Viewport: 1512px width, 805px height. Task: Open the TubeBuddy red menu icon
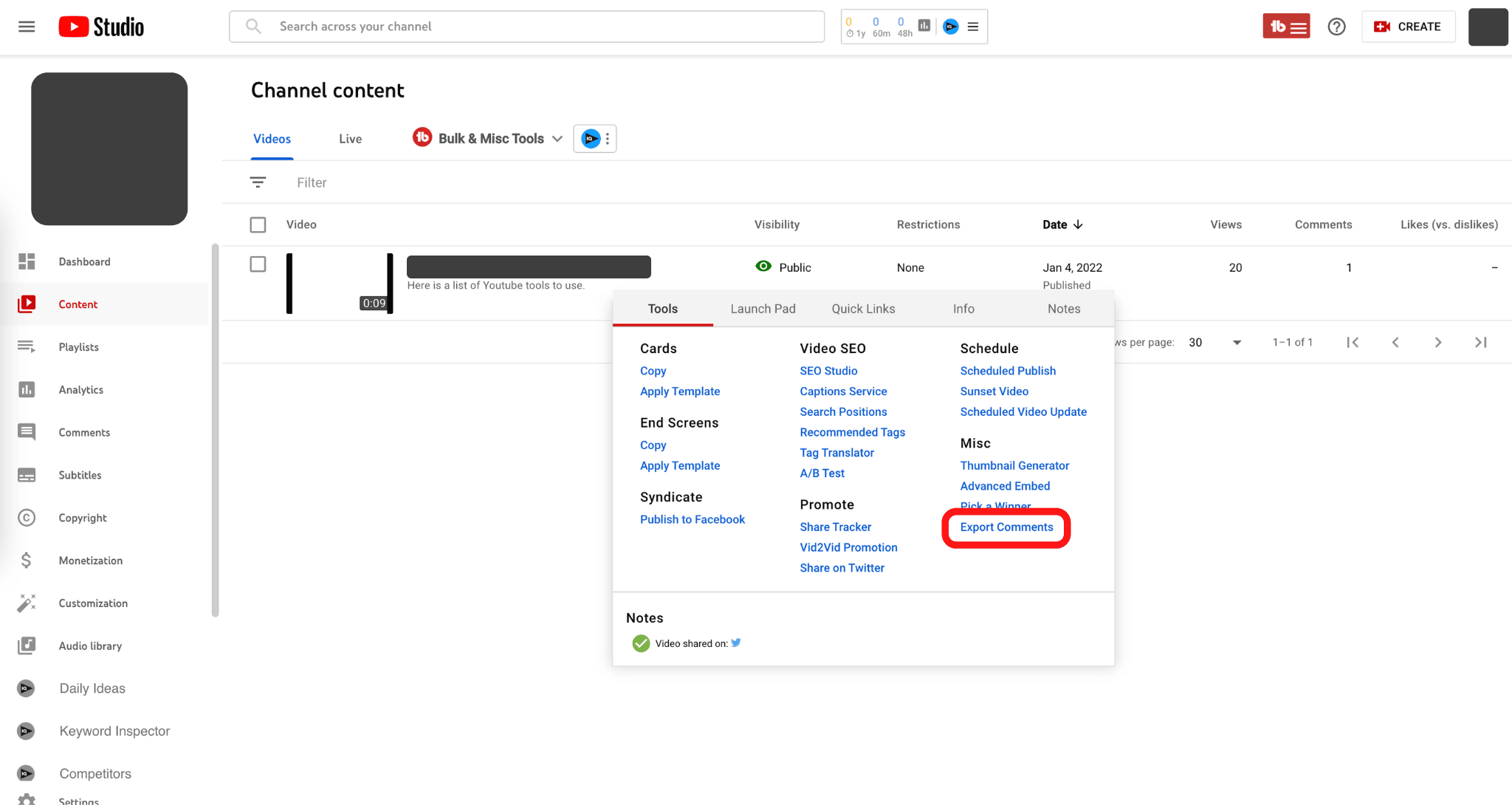(1286, 27)
